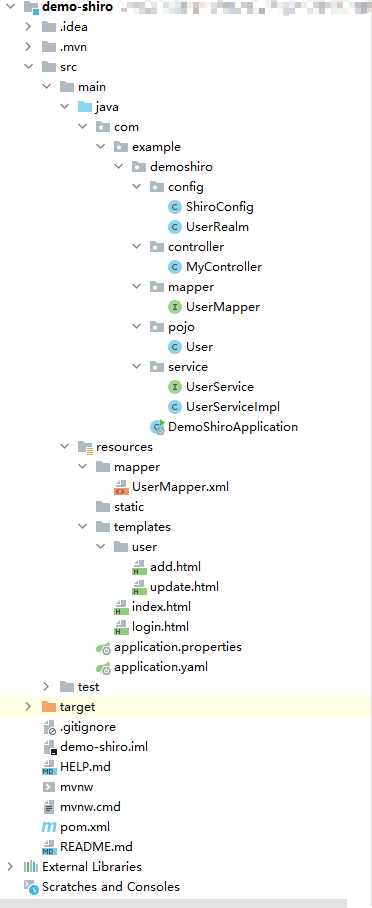Viewport: 372px width, 908px height.
Task: Click the UserService interface icon
Action: tap(174, 387)
